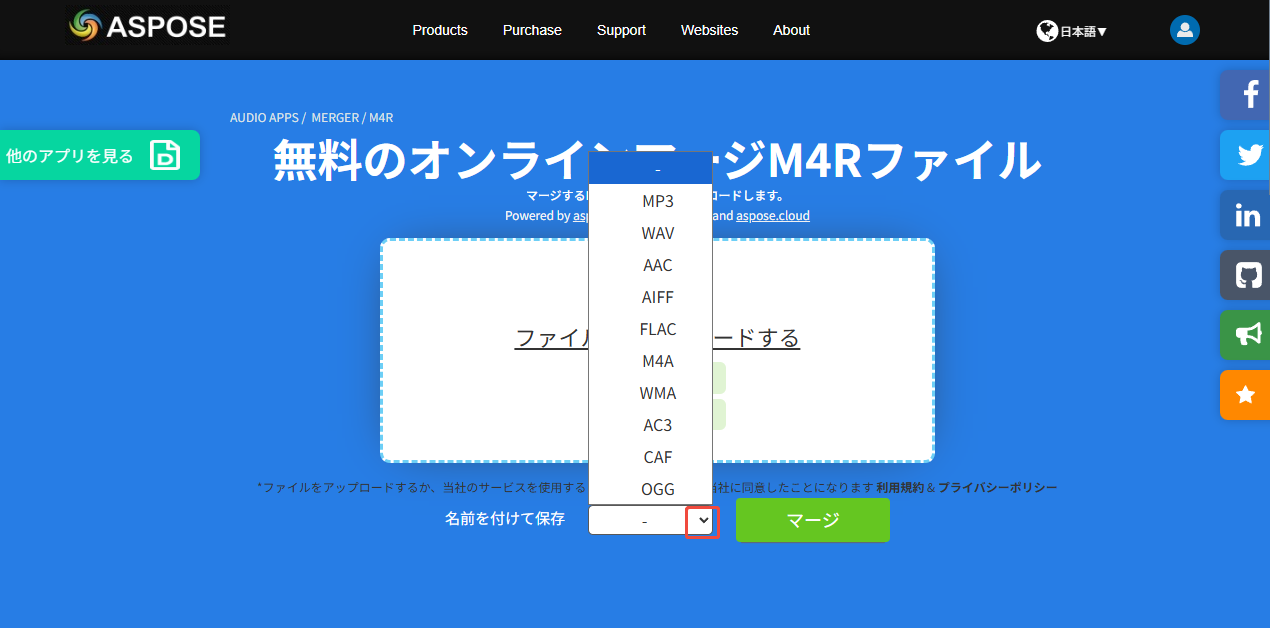1270x628 pixels.
Task: Open the Facebook share icon
Action: (1245, 95)
